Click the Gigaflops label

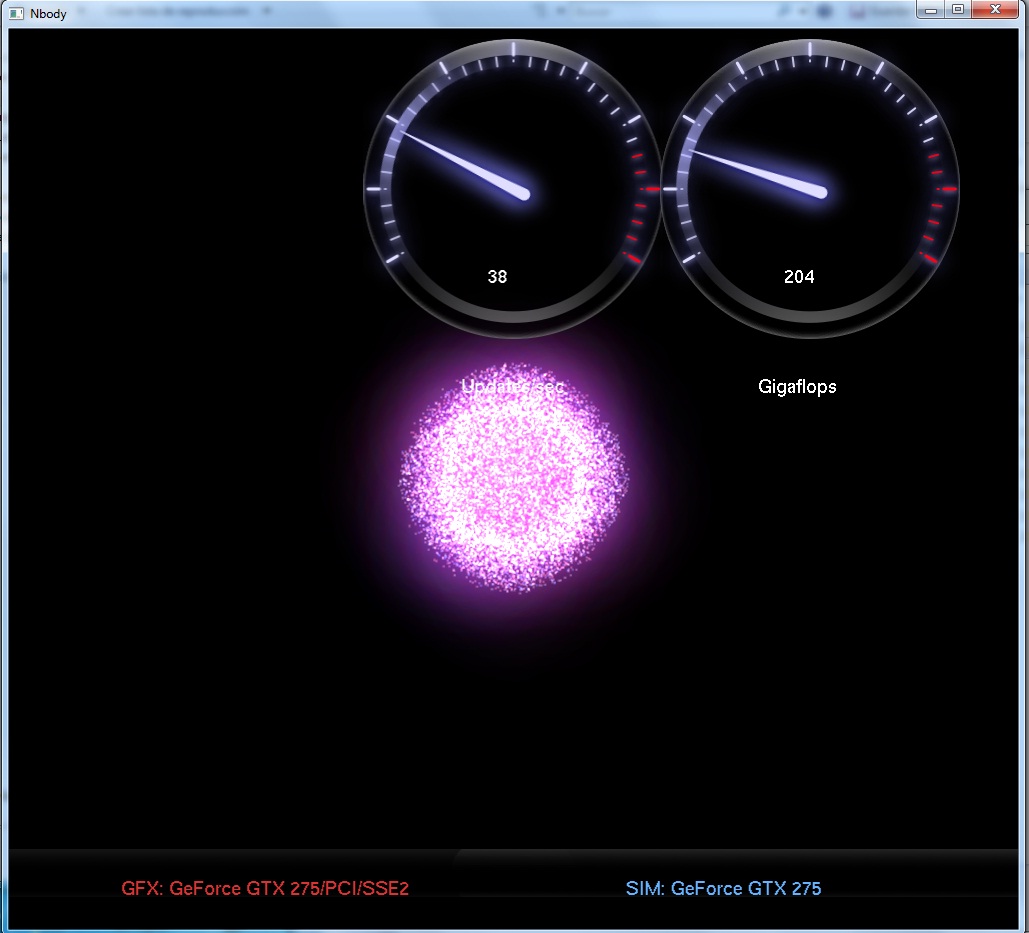pos(797,386)
